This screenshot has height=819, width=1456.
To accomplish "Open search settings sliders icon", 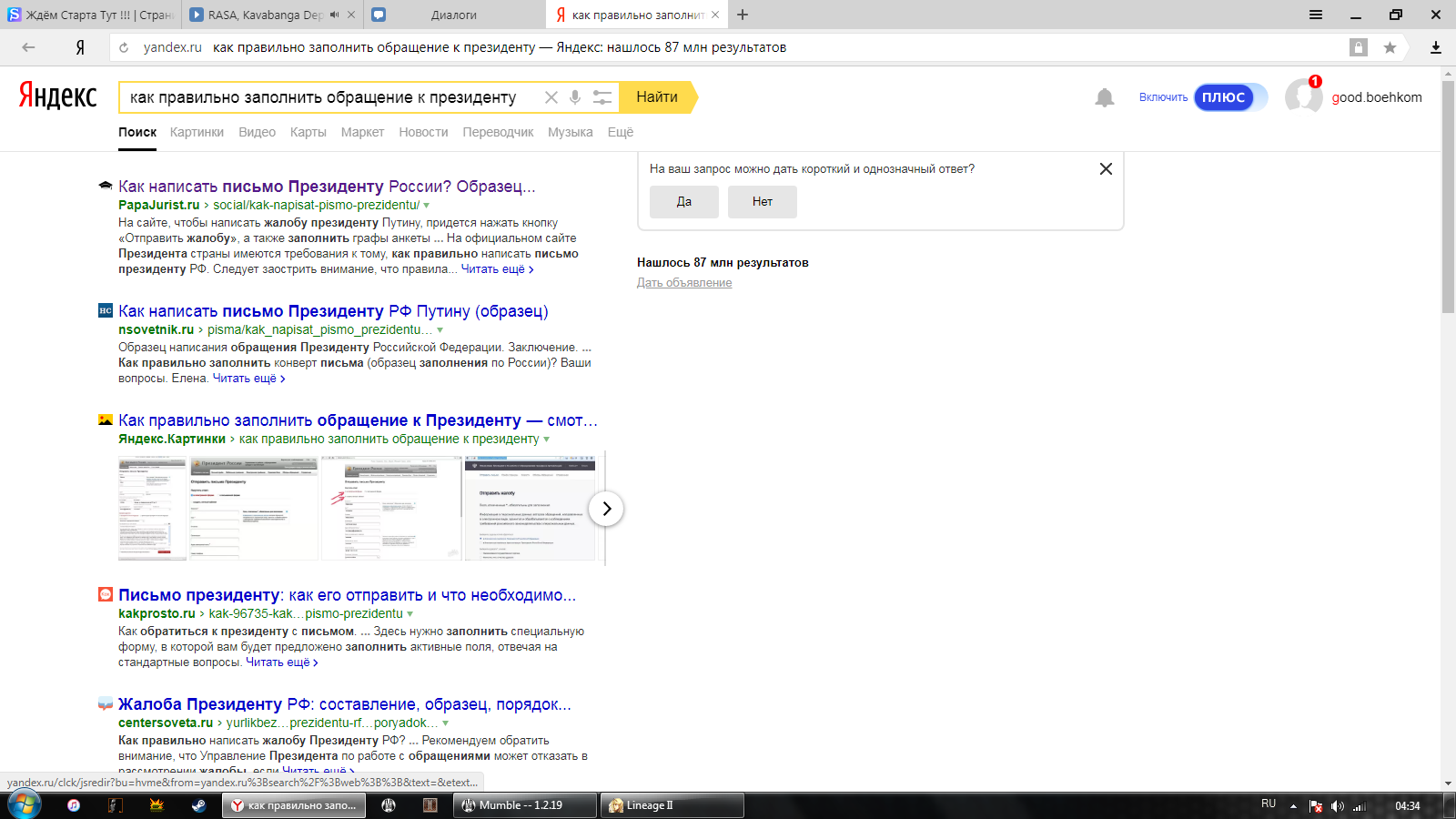I will coord(602,97).
